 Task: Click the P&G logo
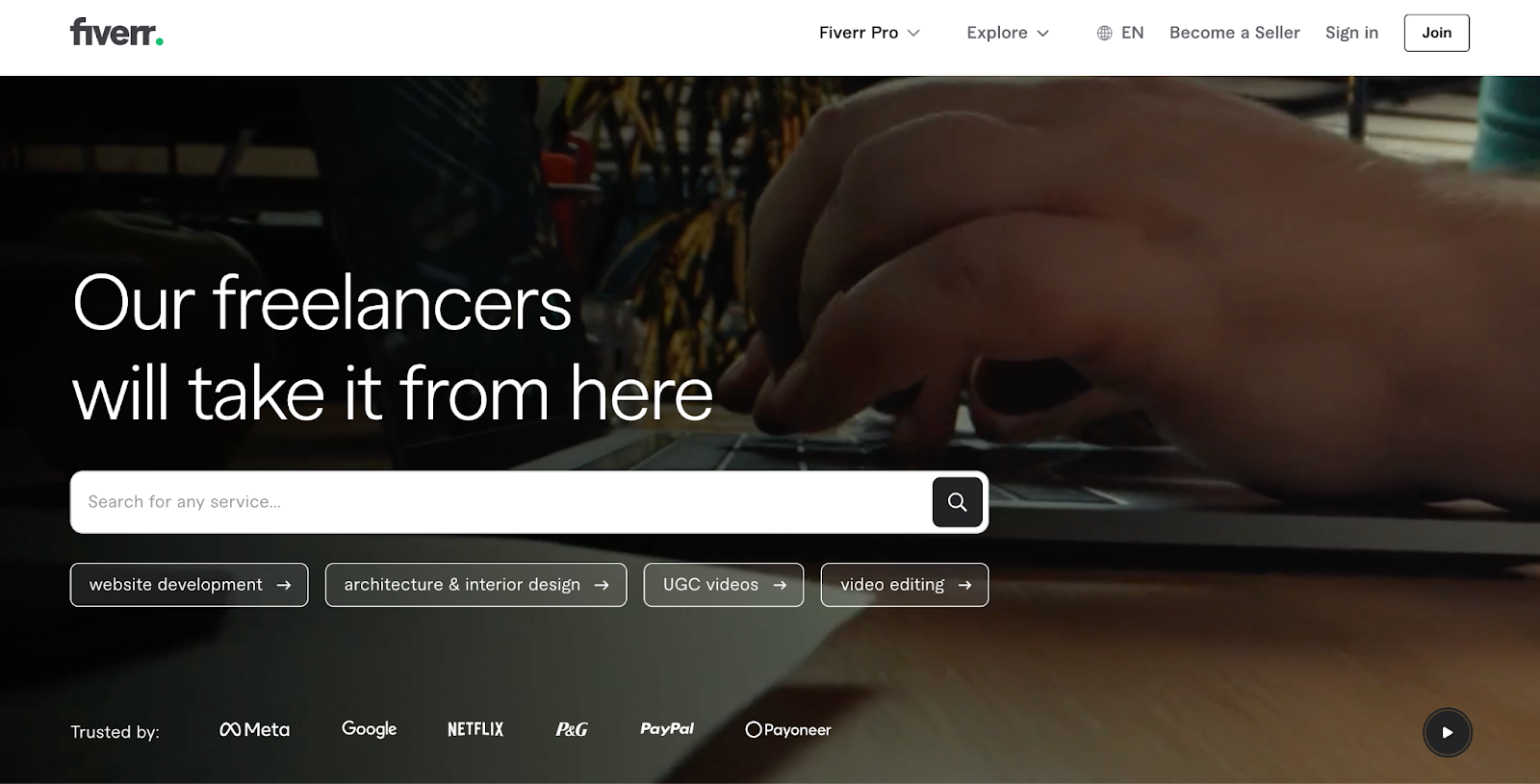pyautogui.click(x=572, y=729)
